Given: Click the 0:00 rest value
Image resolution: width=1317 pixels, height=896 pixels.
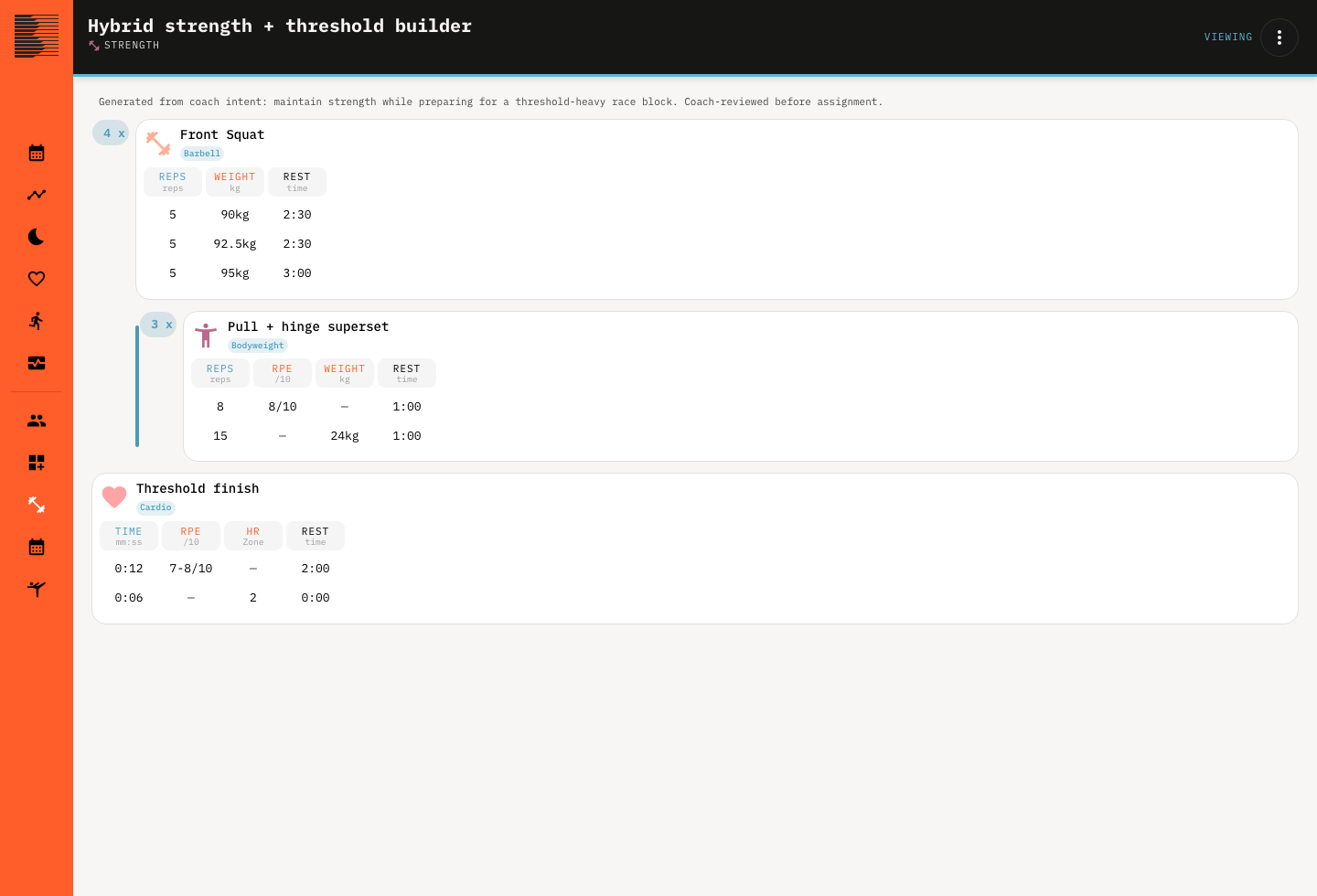Looking at the screenshot, I should tap(316, 598).
